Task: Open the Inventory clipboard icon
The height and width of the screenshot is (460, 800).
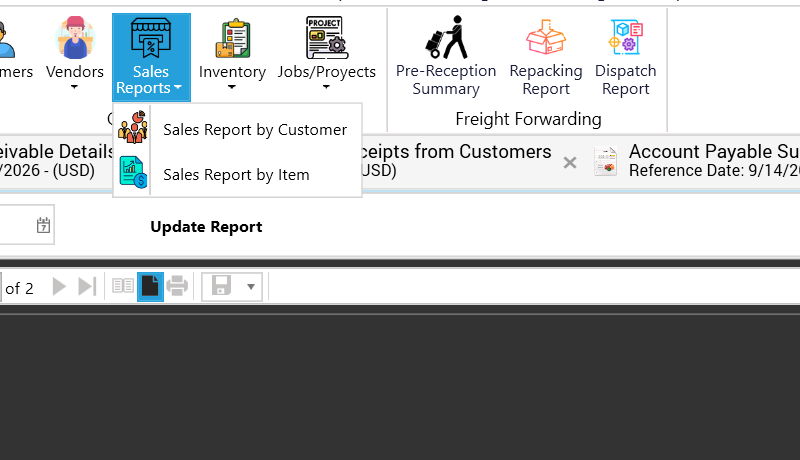Action: click(233, 38)
